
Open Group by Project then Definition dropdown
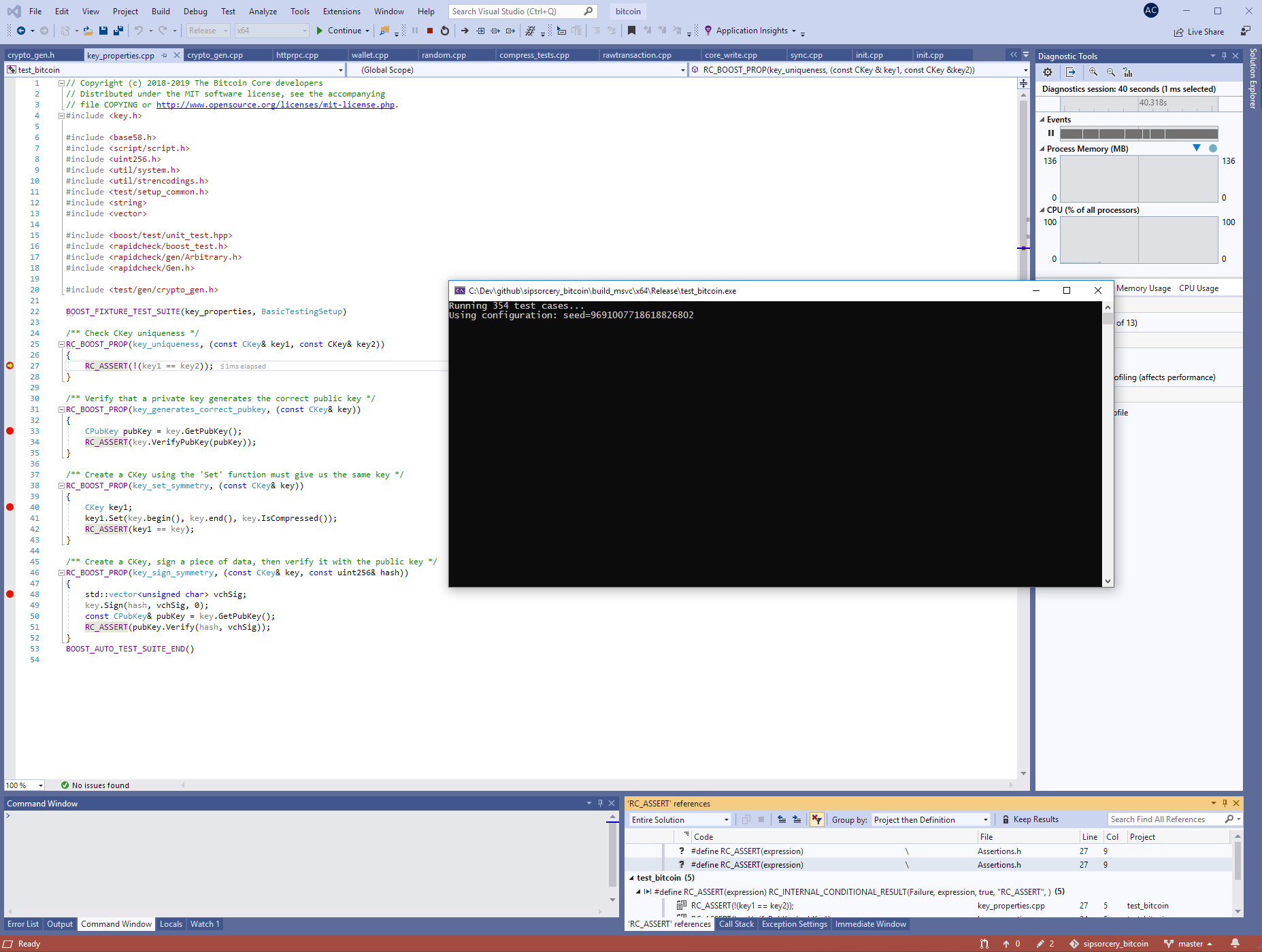pyautogui.click(x=931, y=819)
